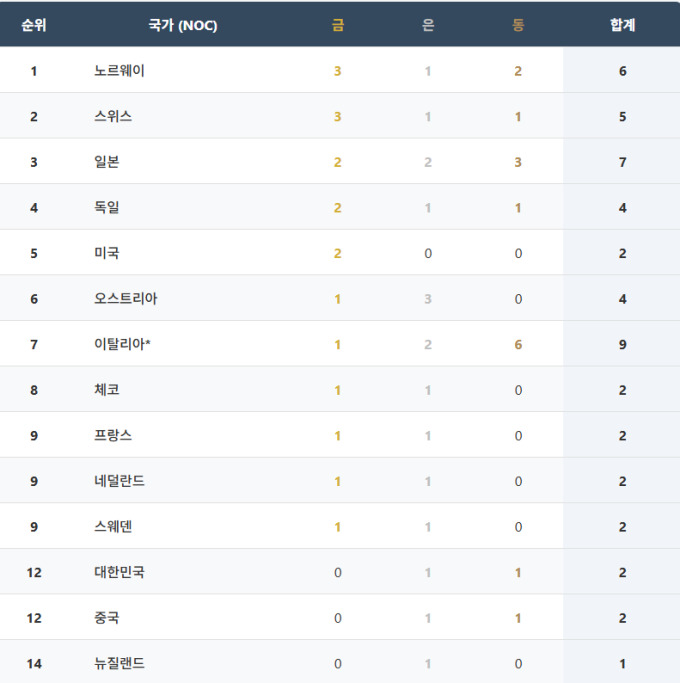Image resolution: width=680 pixels, height=683 pixels.
Task: Click the 체코 country name
Action: [107, 390]
